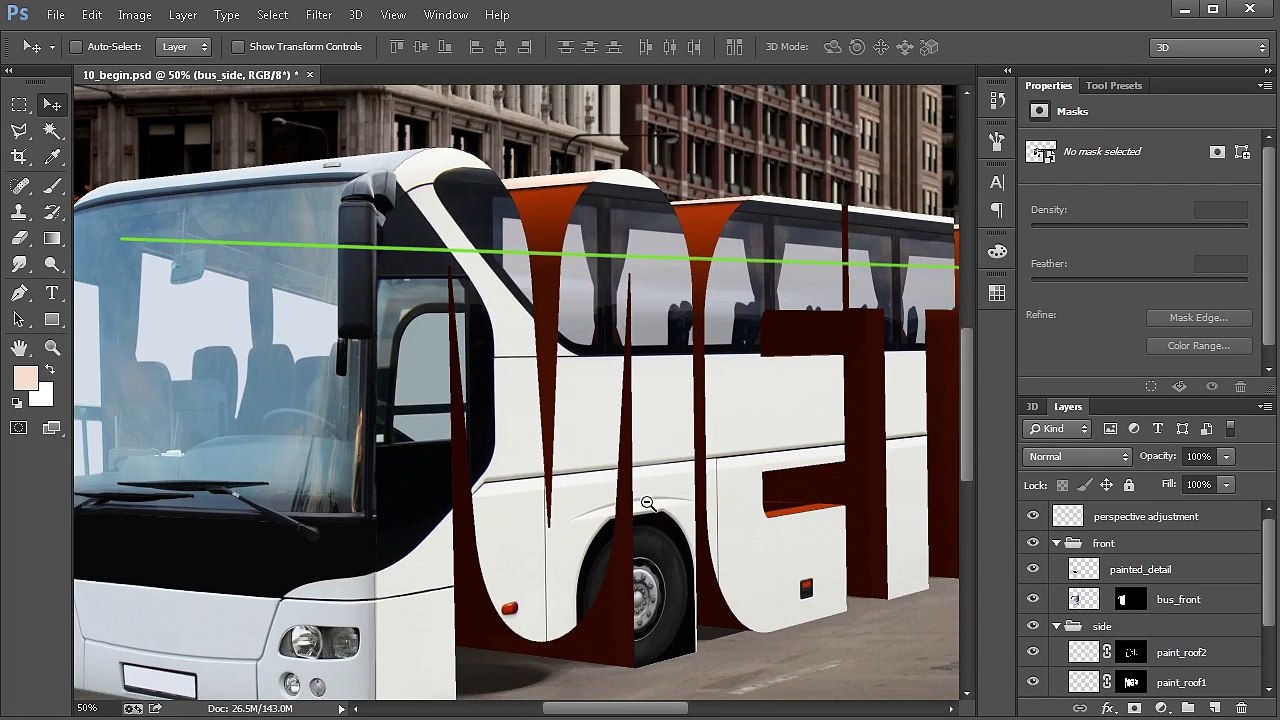The height and width of the screenshot is (720, 1280).
Task: Open the Filter menu
Action: (x=319, y=15)
